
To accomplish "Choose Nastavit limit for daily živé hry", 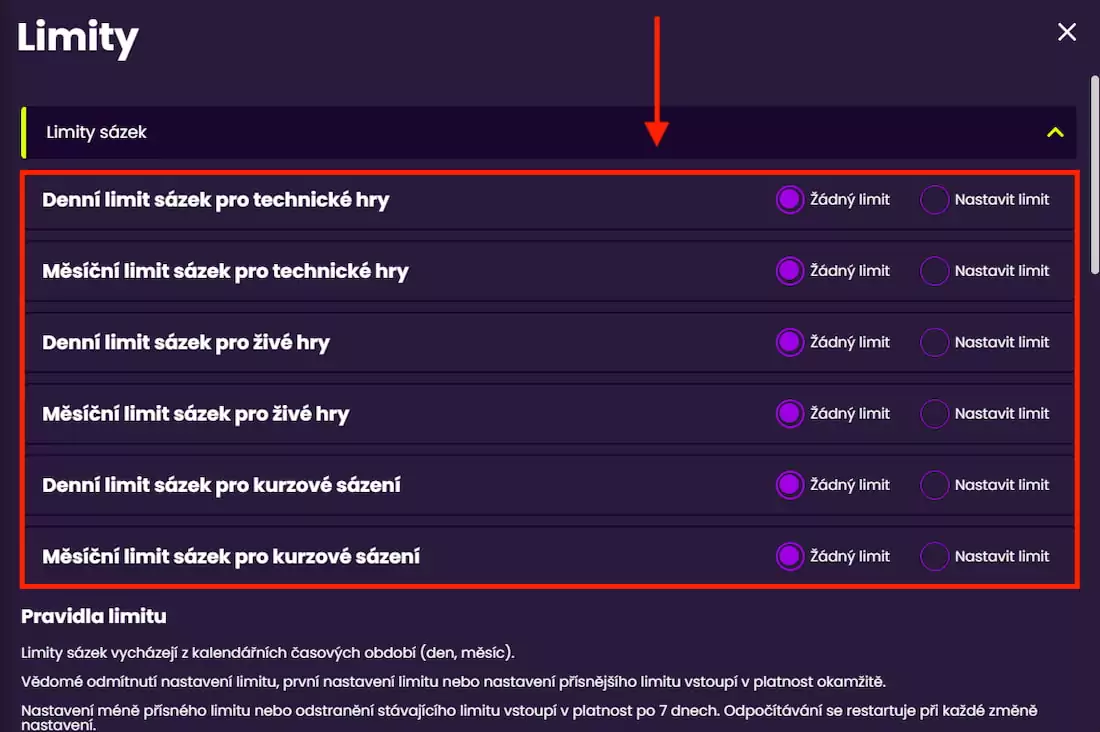I will (x=934, y=342).
